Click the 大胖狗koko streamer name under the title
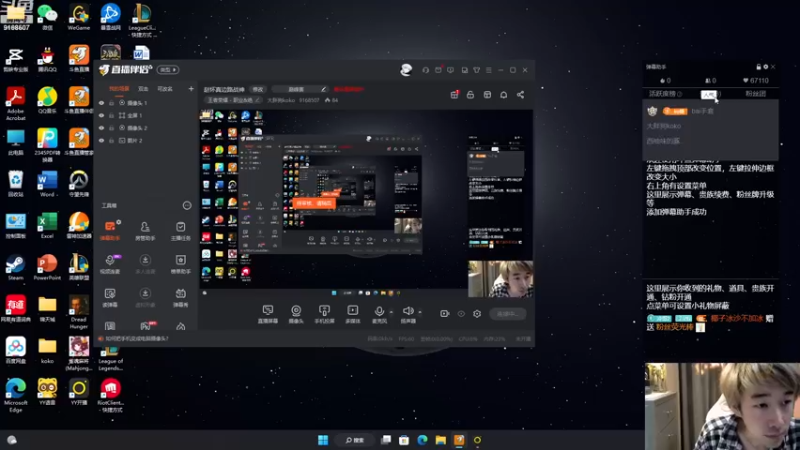Screen dimensions: 800x450 281,100
